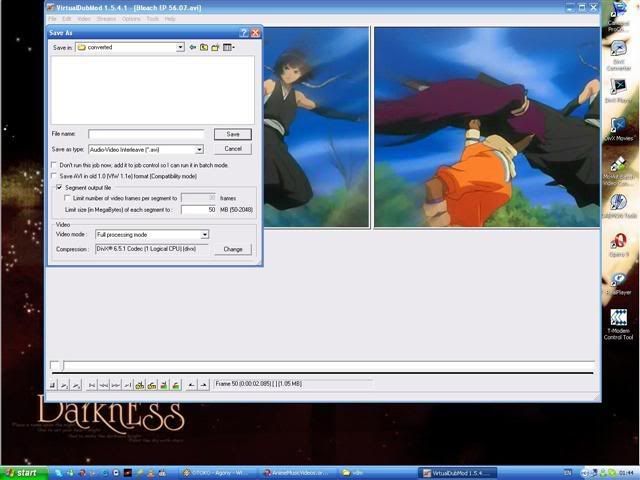This screenshot has height=480, width=640.
Task: Open T-Modem Control Tool shortcut
Action: click(x=619, y=324)
